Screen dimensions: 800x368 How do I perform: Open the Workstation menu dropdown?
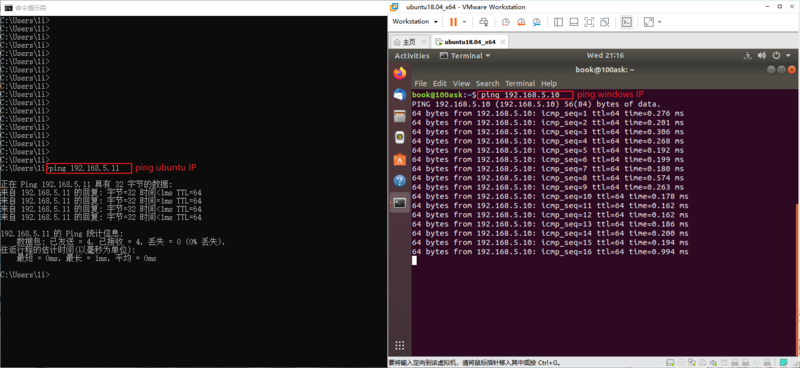point(415,22)
